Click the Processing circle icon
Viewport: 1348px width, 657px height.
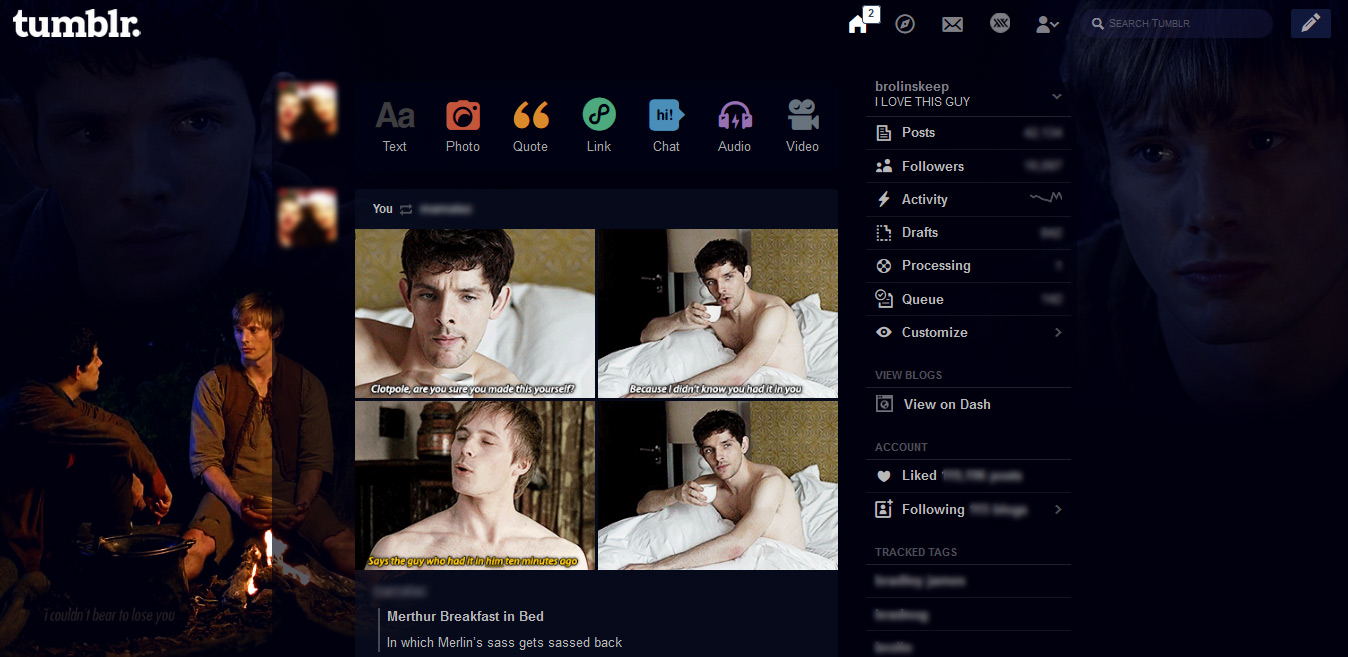coord(884,265)
